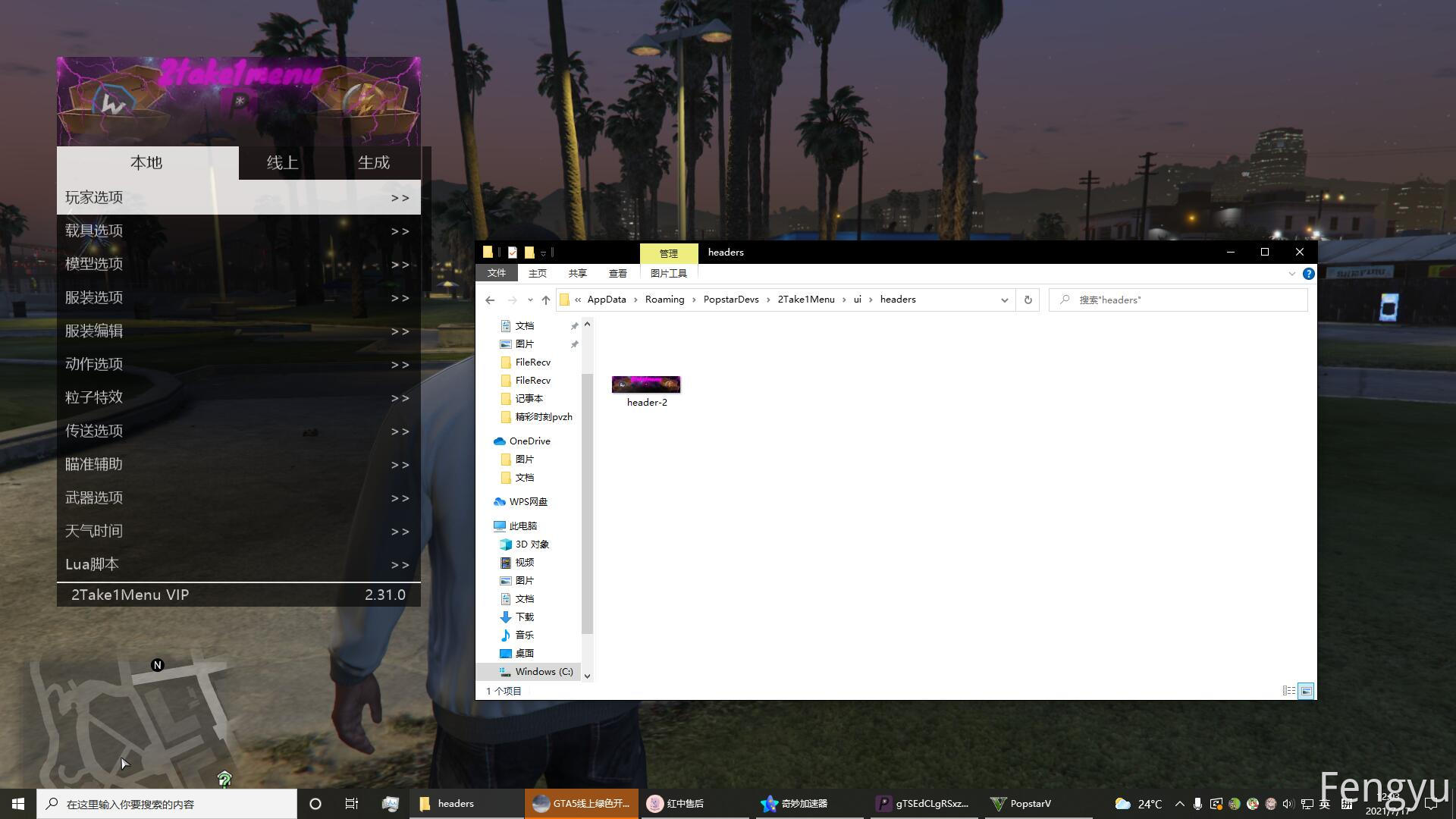Screen dimensions: 1456x819
Task: Open the 查看 ribbon tab
Action: (617, 274)
